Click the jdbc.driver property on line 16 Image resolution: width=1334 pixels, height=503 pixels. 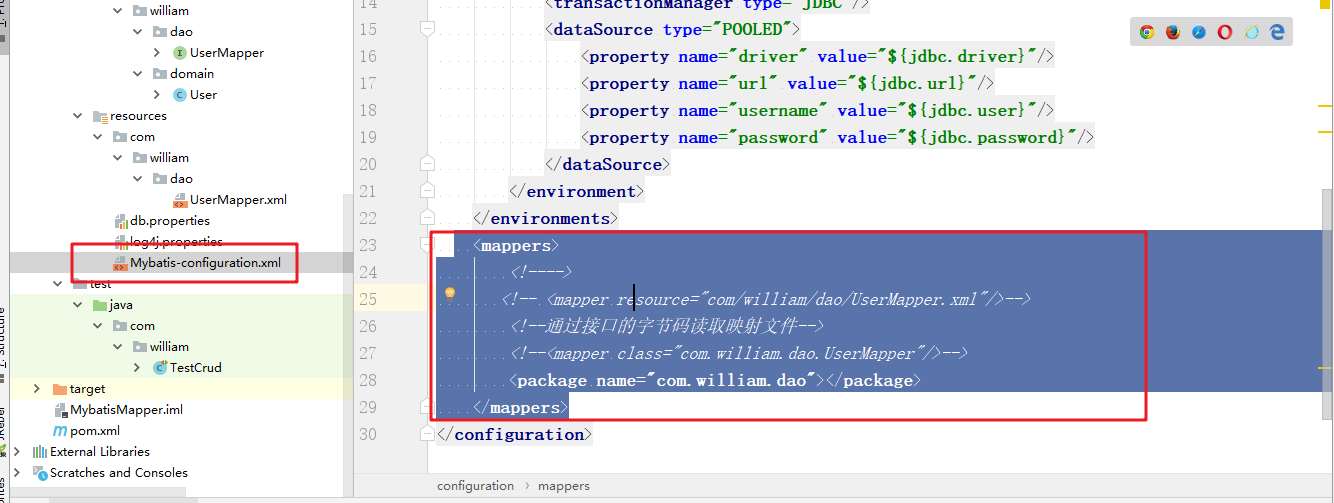pyautogui.click(x=817, y=56)
